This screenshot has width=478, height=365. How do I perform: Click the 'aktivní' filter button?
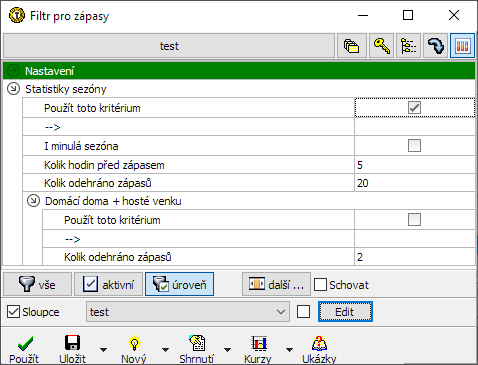[108, 284]
